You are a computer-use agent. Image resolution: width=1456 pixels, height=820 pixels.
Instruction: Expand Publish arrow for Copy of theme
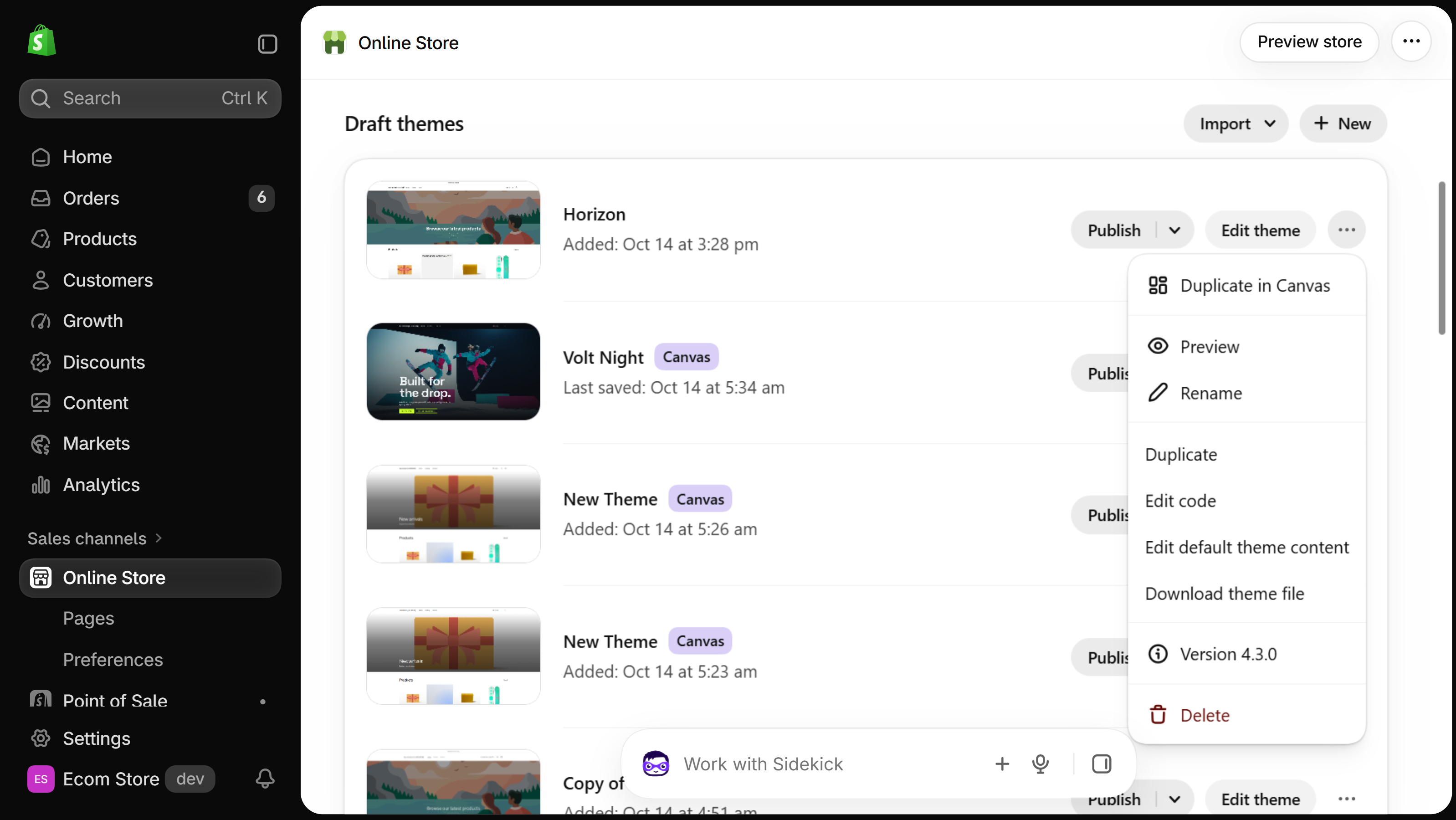[1174, 799]
